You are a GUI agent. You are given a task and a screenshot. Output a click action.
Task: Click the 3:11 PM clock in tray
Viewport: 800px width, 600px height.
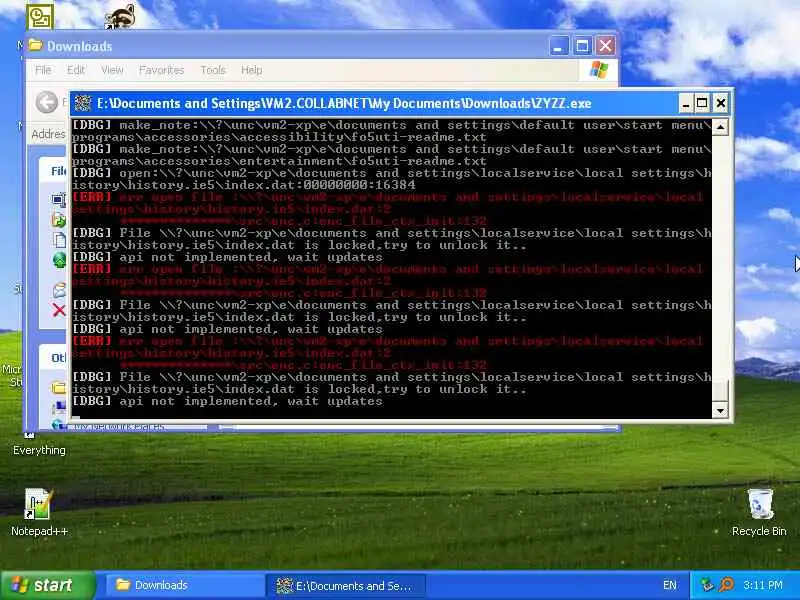pos(763,585)
